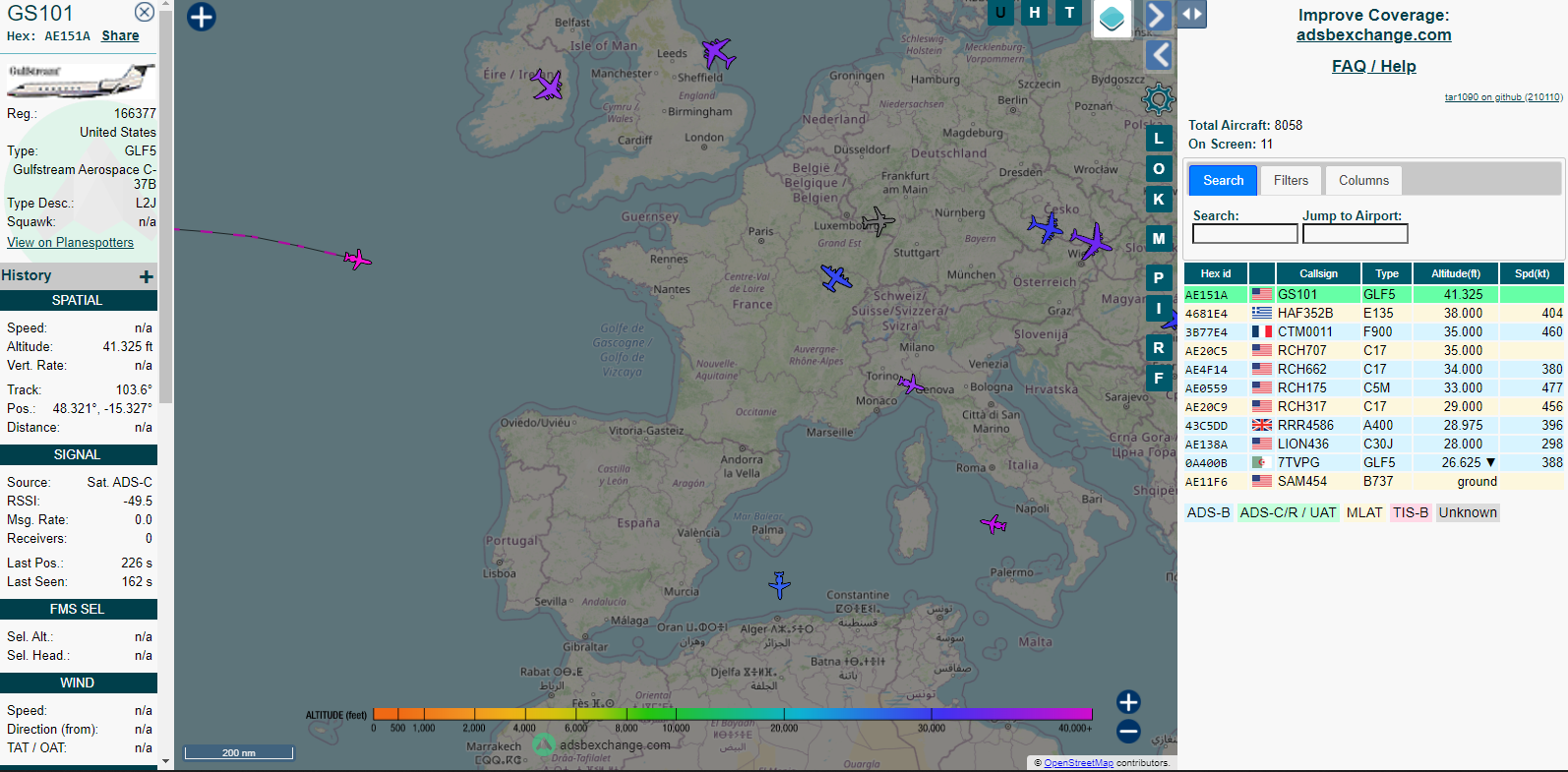Toggle the M map option button

click(1159, 238)
